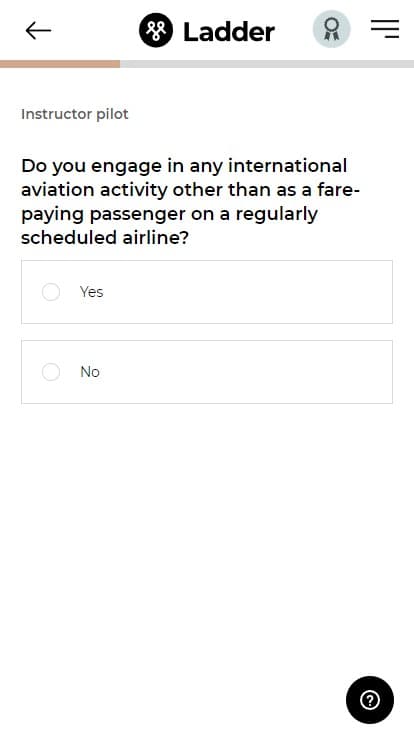Select the No radio button

51,372
